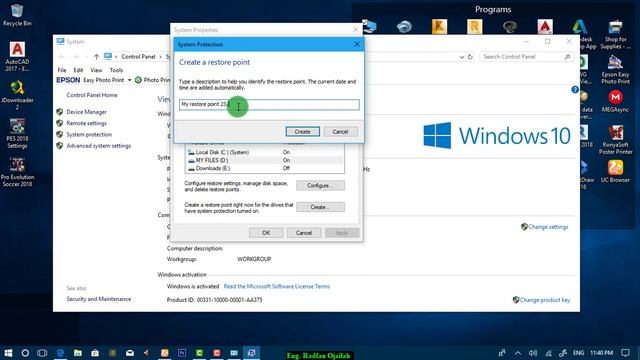Open the Edit menu in System window
The image size is (640, 360).
[78, 70]
